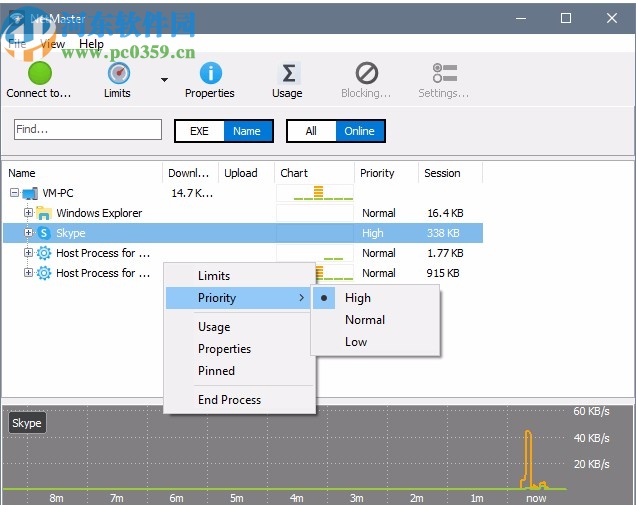Click the orange traffic spike on graph
Screen dimensions: 636x505
tap(528, 458)
